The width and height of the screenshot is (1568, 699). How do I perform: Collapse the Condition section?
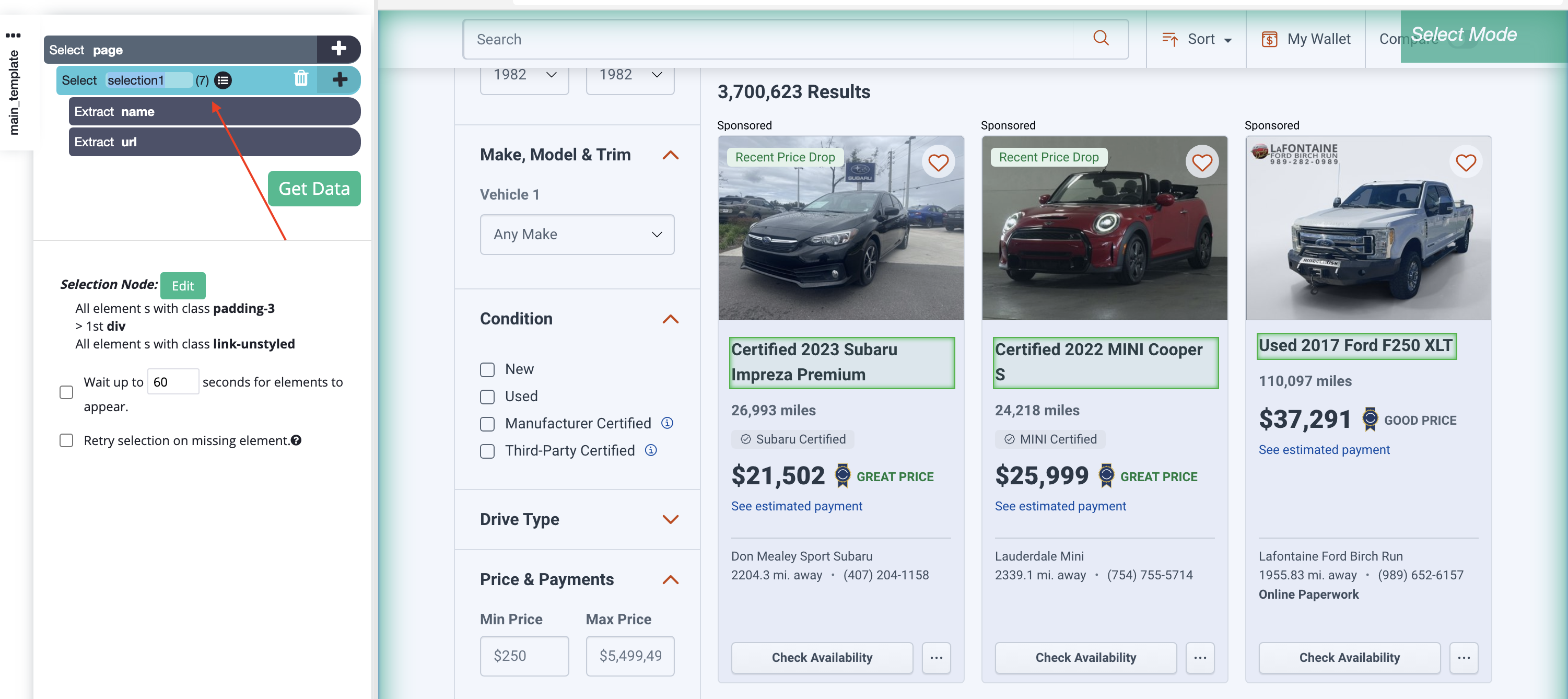point(670,319)
